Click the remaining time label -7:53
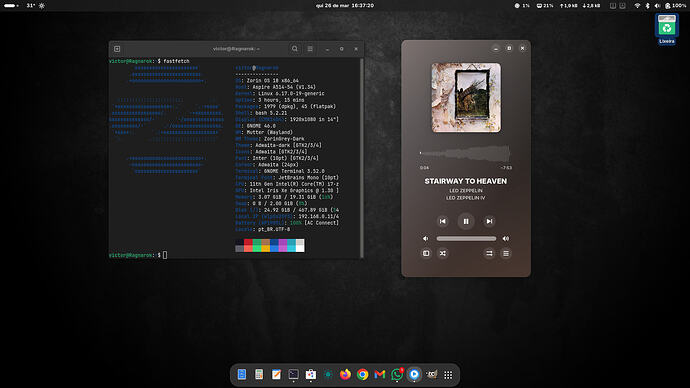690x388 pixels. [x=506, y=168]
